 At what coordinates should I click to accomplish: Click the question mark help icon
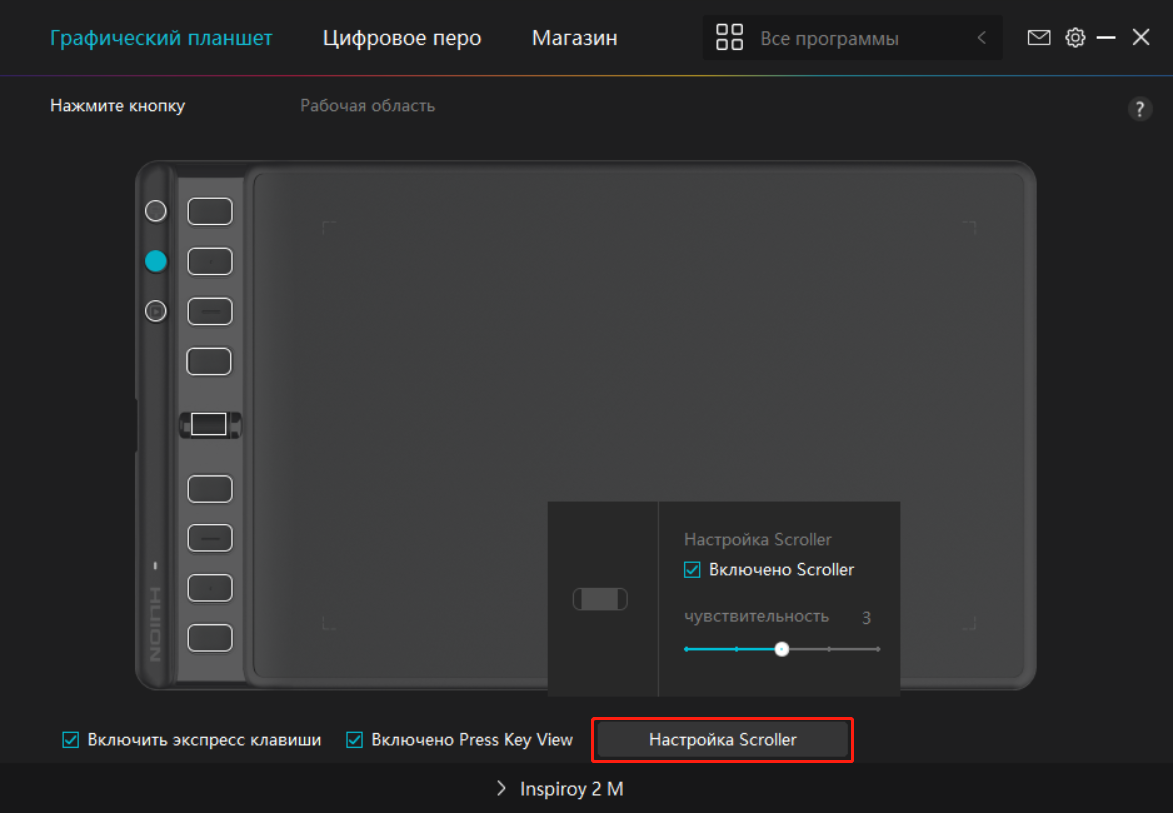coord(1140,110)
